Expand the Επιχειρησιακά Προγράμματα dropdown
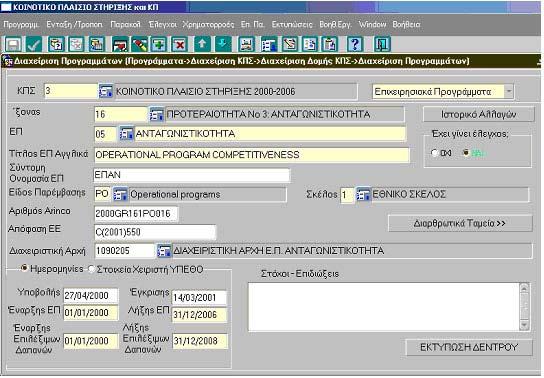544x378 pixels. [x=508, y=92]
